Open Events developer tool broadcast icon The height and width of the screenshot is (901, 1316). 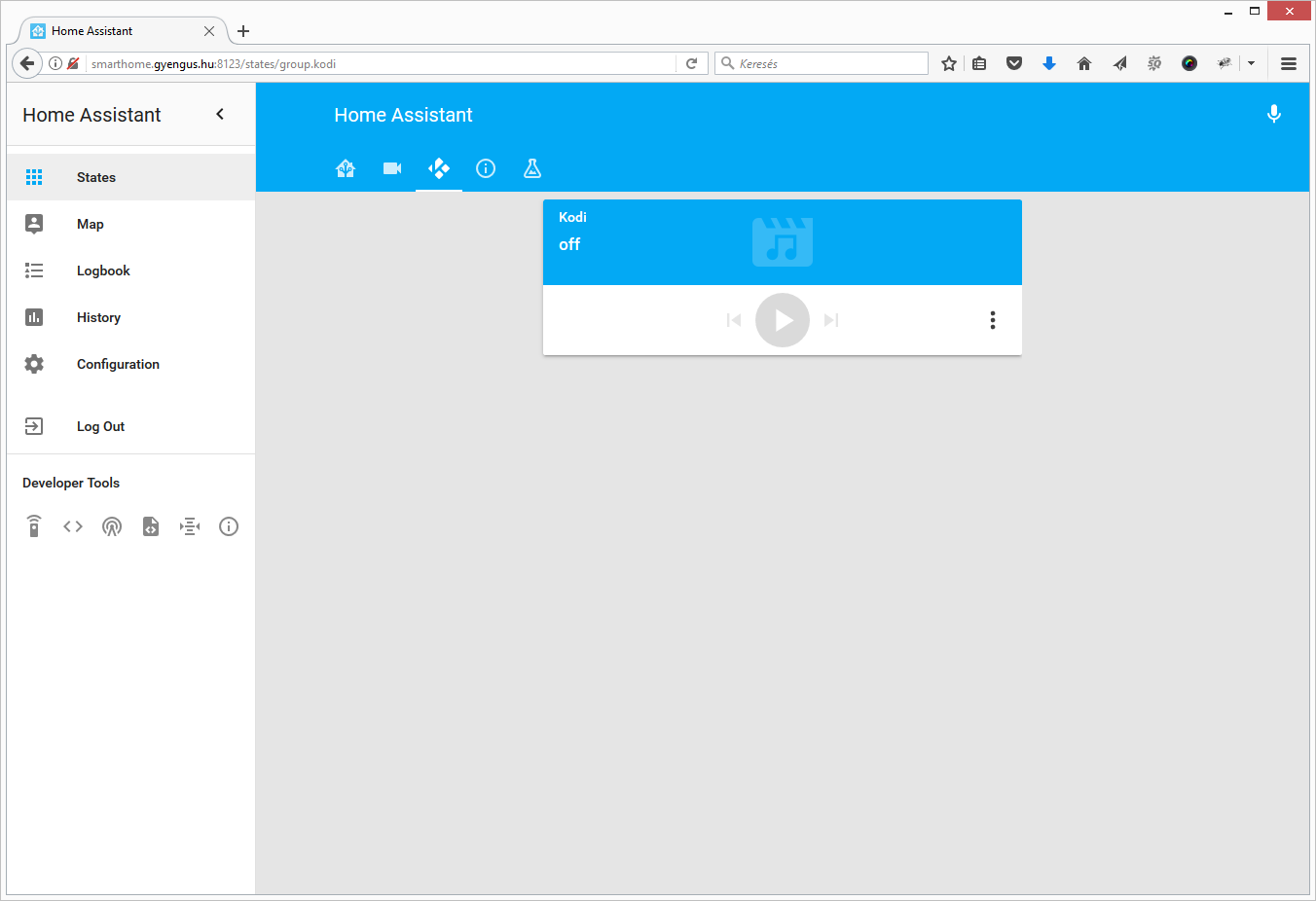click(x=112, y=526)
